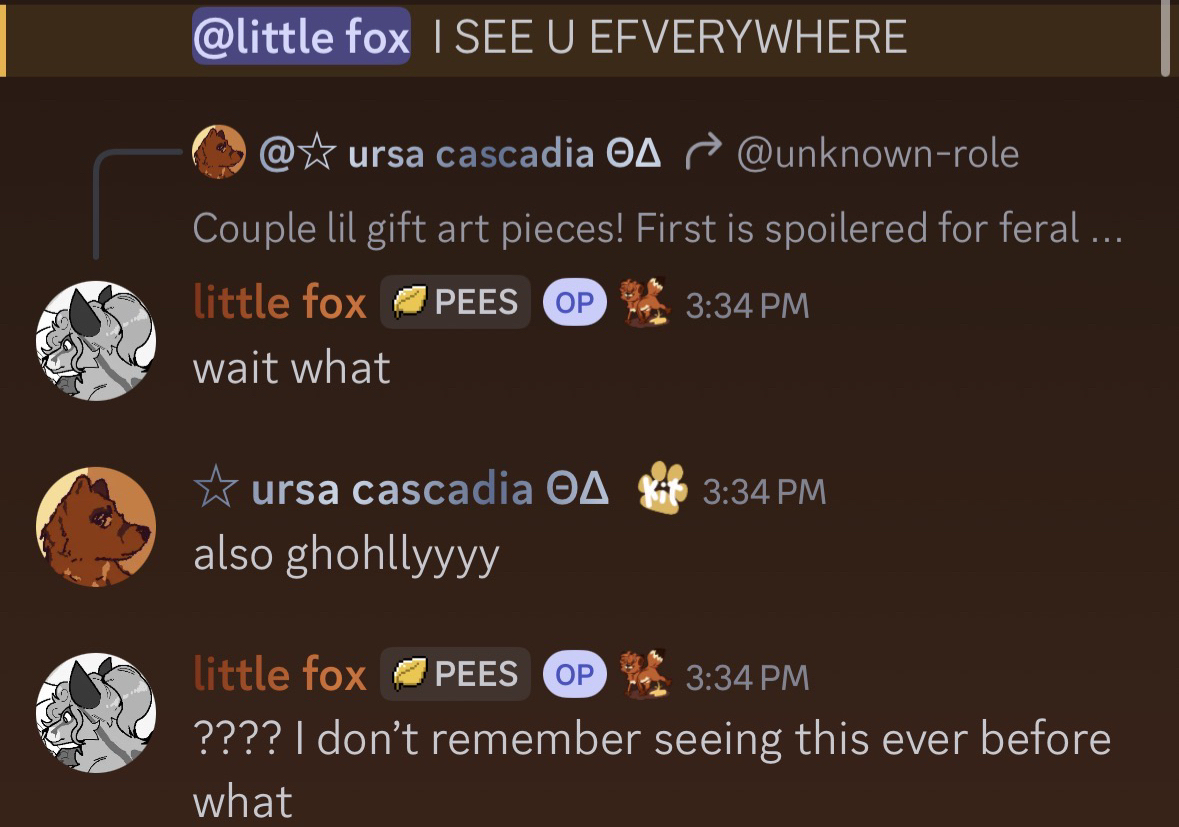
Task: Click the leaf PEES tag on first message
Action: pyautogui.click(x=455, y=302)
